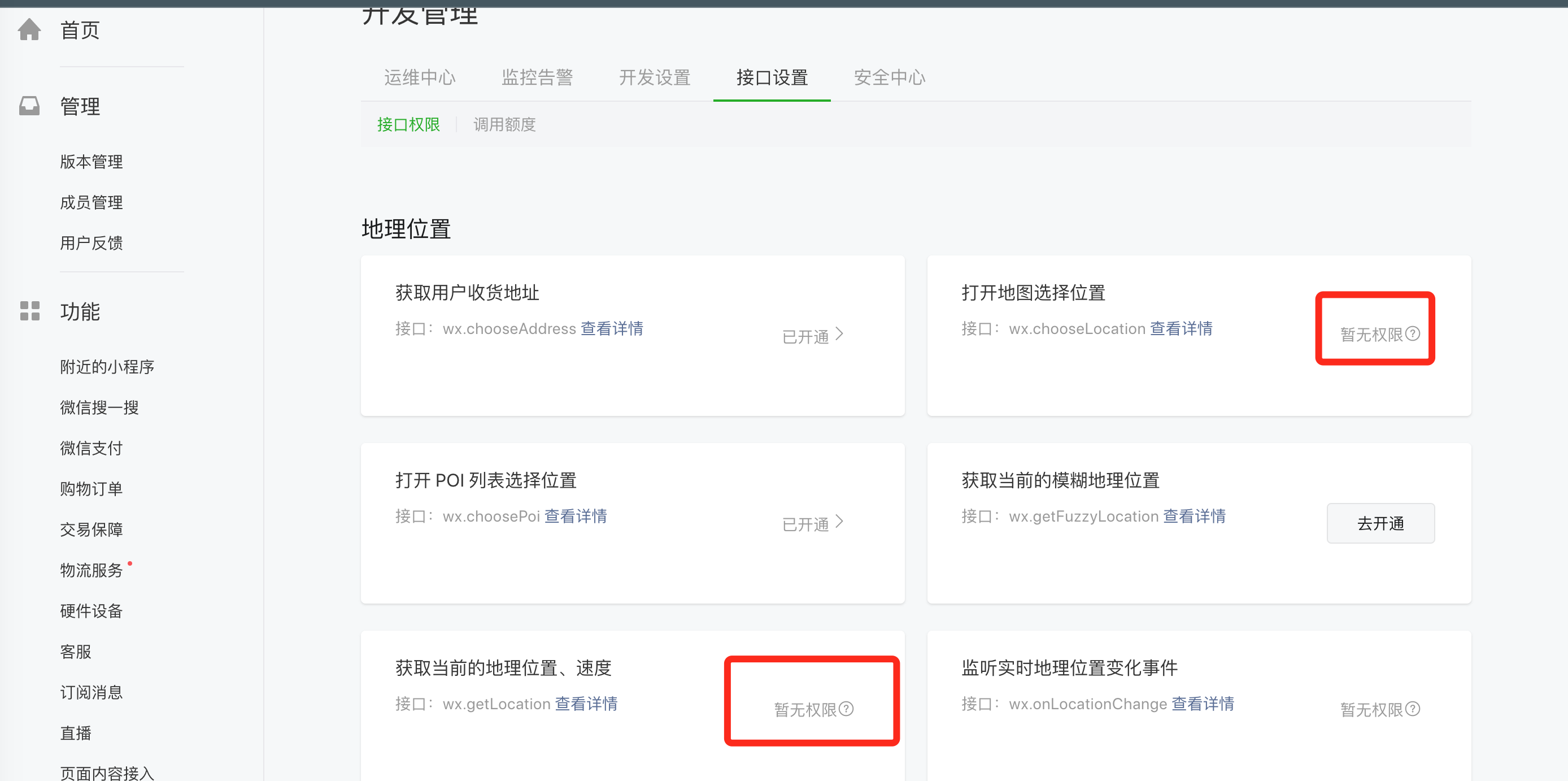Go to 微信支付 in sidebar
Image resolution: width=1568 pixels, height=781 pixels.
tap(92, 448)
